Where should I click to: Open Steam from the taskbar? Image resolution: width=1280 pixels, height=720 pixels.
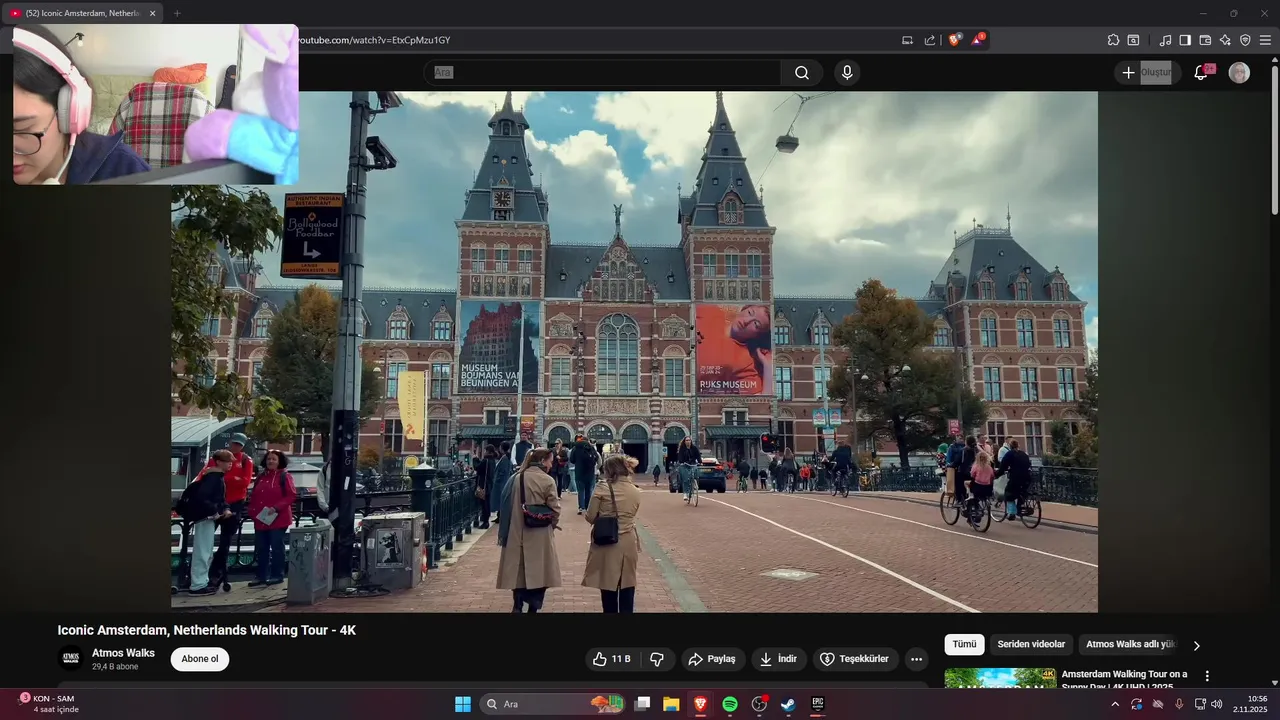[788, 704]
